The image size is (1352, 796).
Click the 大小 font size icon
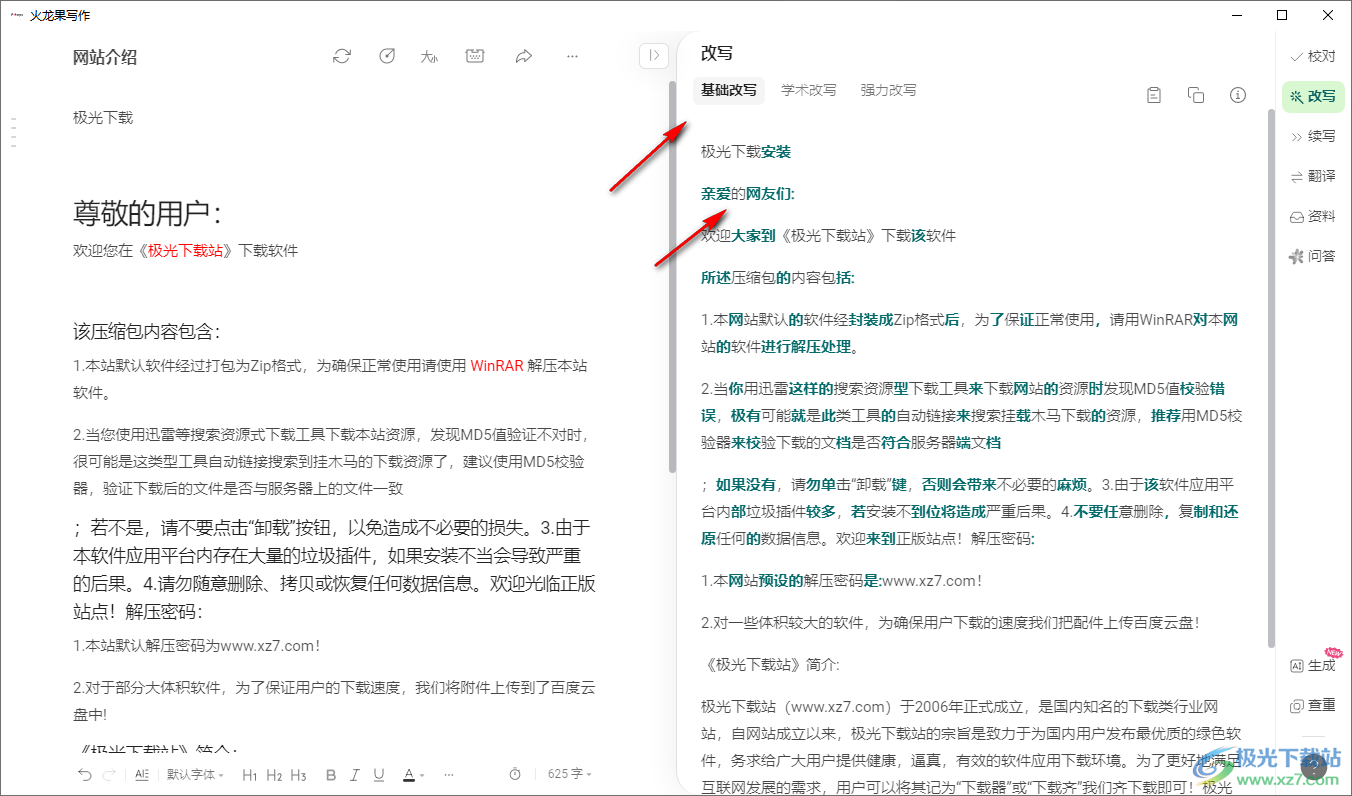click(430, 57)
